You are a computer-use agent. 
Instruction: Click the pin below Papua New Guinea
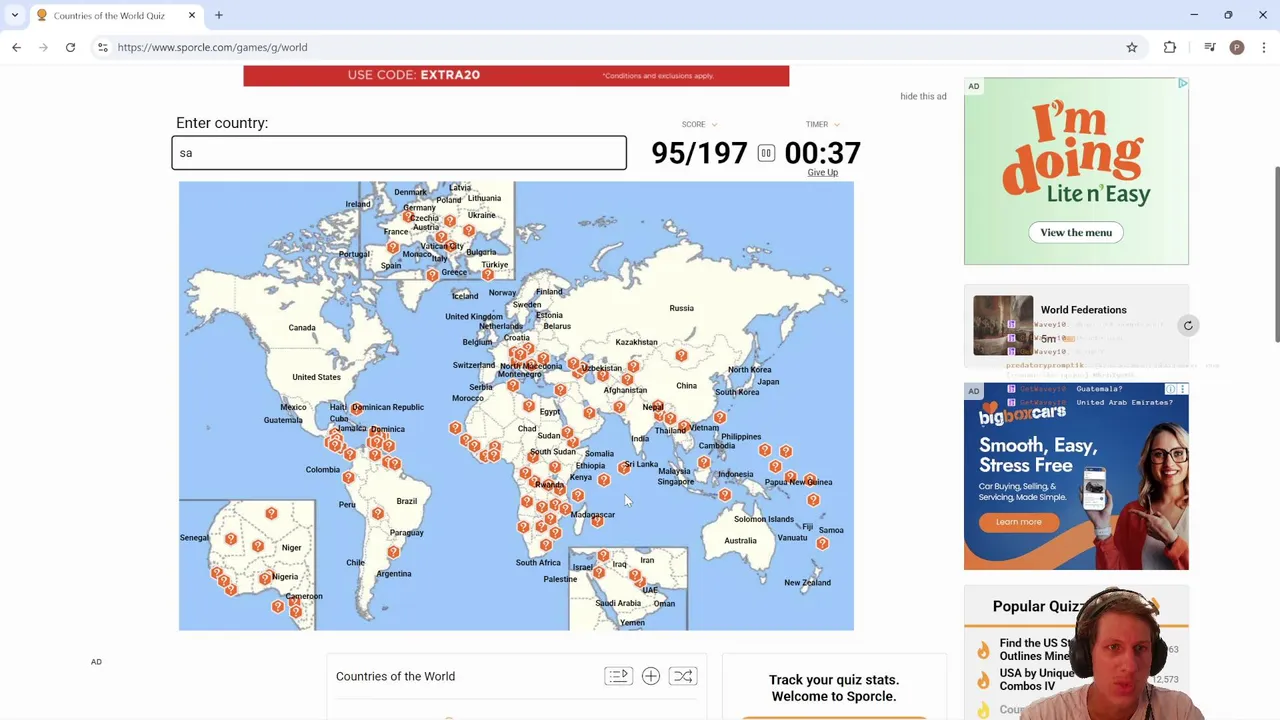pyautogui.click(x=813, y=498)
